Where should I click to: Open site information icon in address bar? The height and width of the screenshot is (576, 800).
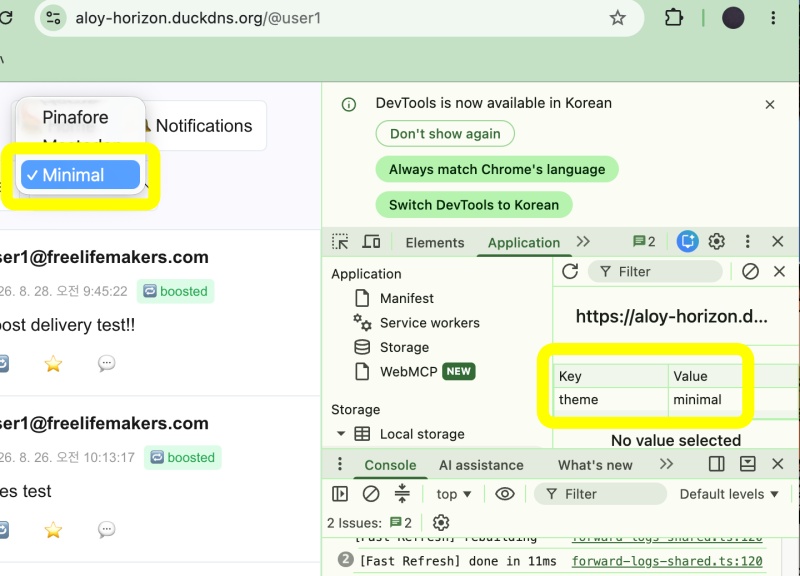tap(53, 18)
